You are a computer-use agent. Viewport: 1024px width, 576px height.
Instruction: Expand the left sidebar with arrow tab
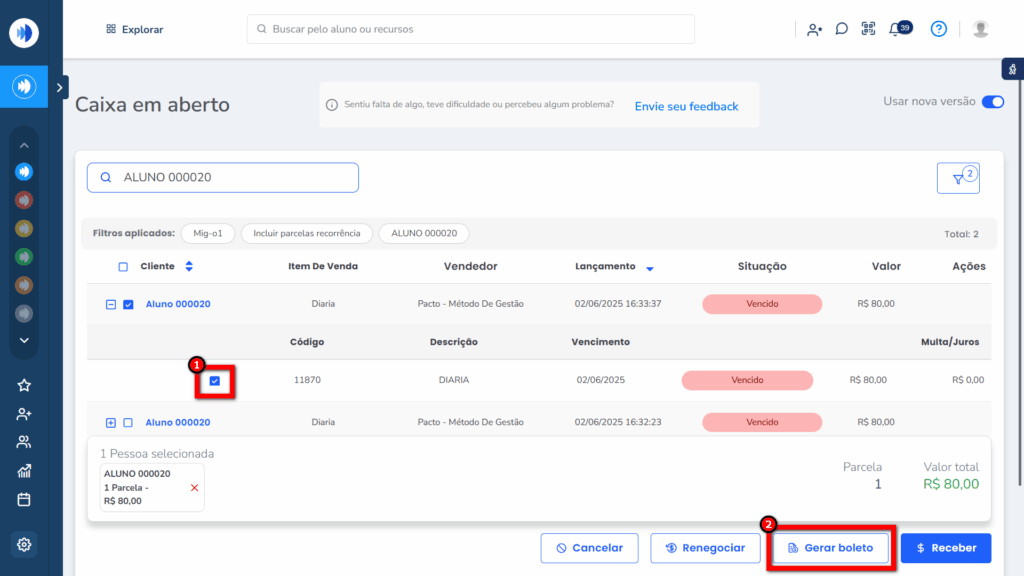(61, 88)
